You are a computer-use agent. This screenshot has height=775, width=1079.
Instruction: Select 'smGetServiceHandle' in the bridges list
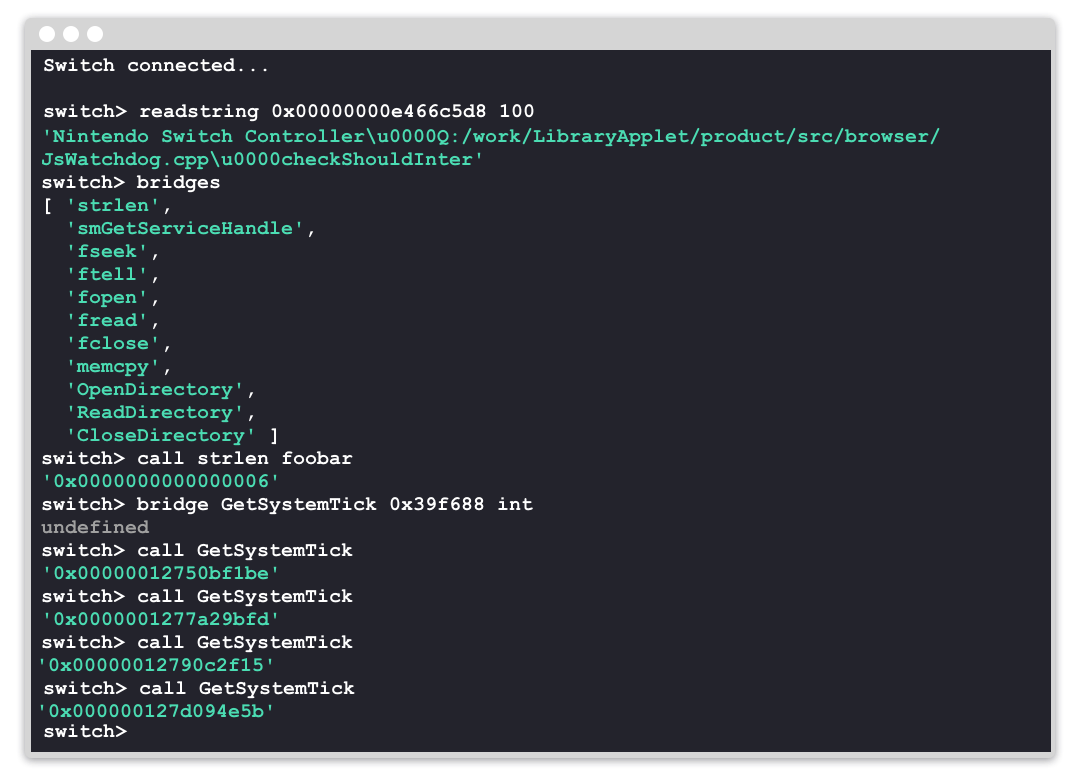click(x=184, y=229)
